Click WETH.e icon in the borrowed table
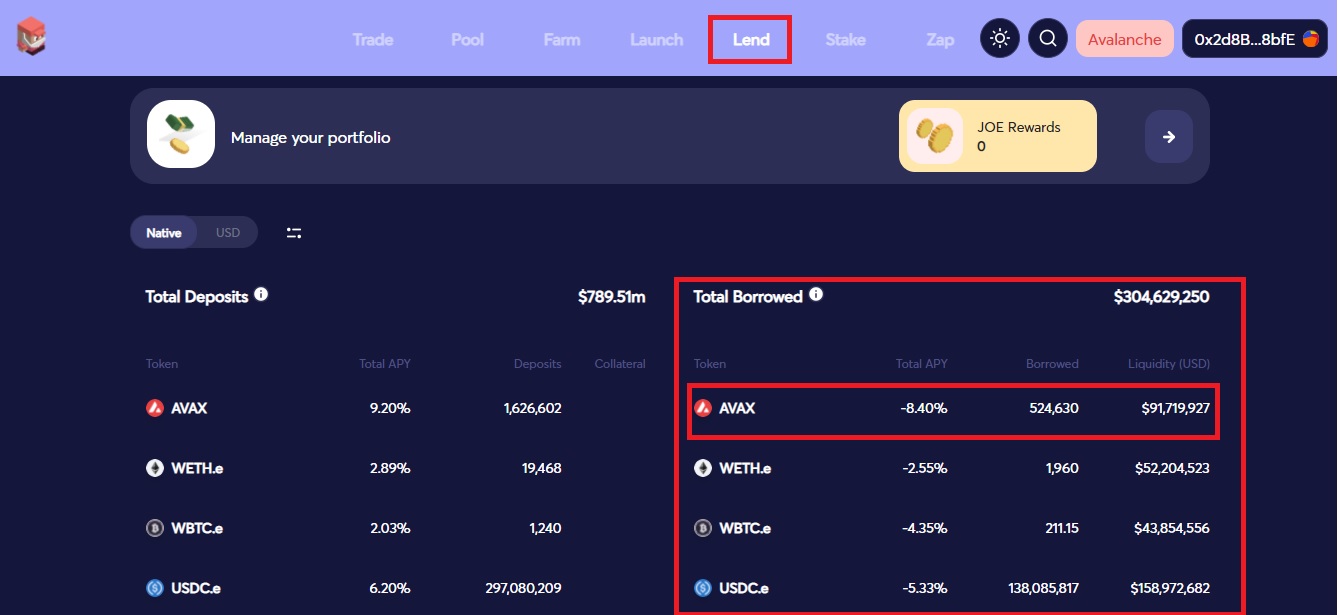The image size is (1340, 615). 703,468
